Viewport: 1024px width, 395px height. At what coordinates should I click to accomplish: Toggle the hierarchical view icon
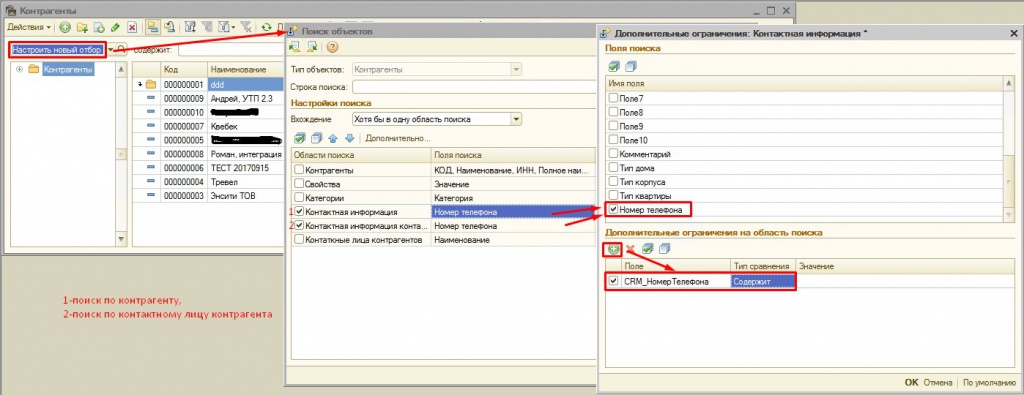(x=152, y=27)
